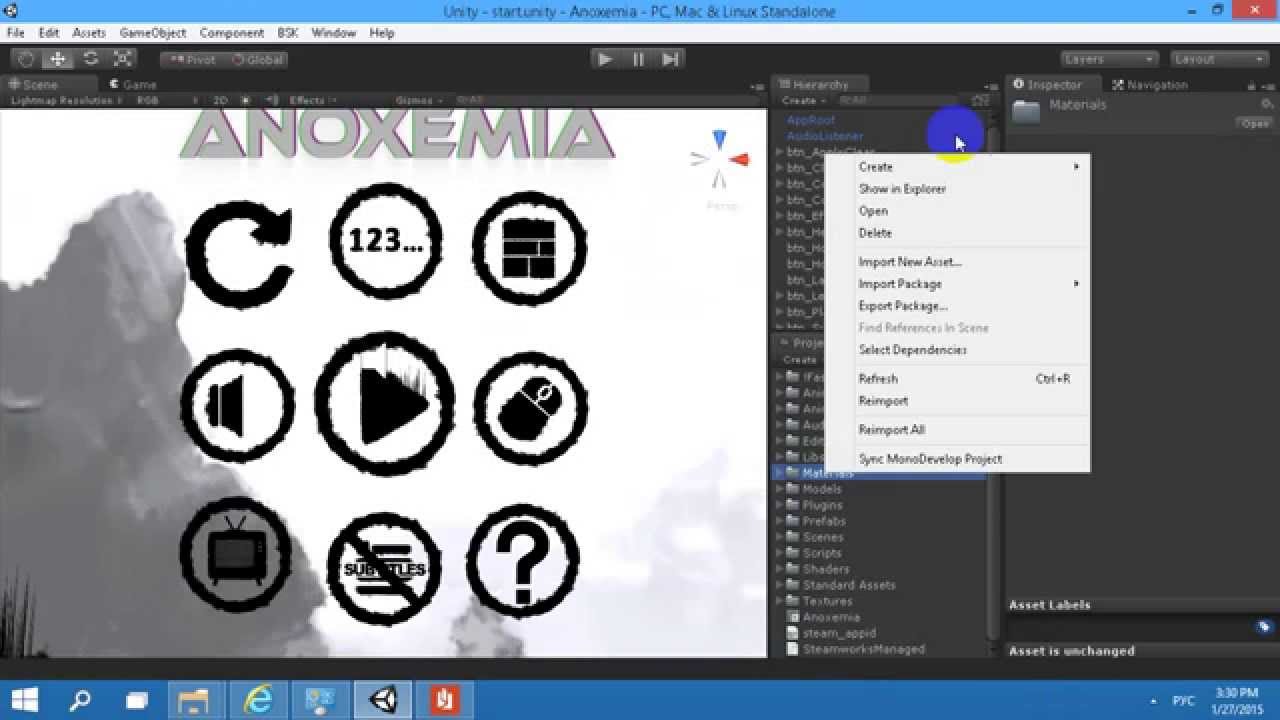Open the Effects dropdown in scene bar
The image size is (1280, 720).
tap(313, 100)
